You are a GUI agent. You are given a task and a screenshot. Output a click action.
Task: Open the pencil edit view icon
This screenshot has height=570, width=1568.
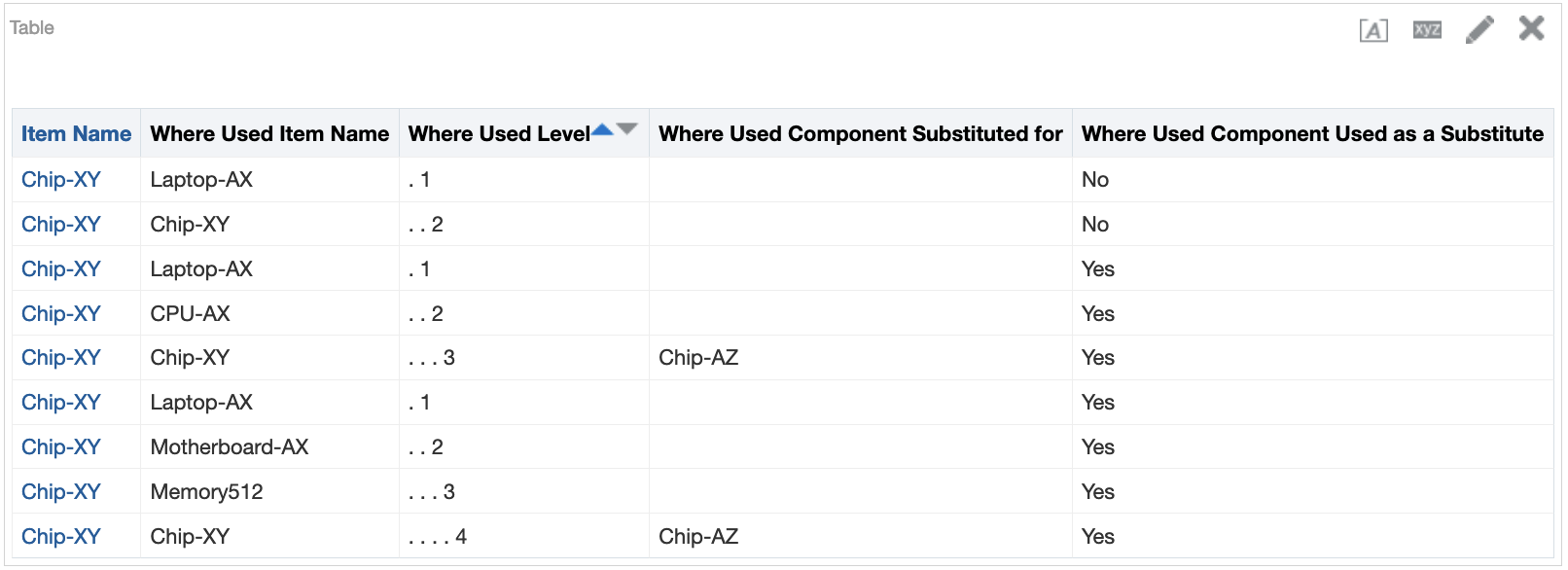(1479, 30)
